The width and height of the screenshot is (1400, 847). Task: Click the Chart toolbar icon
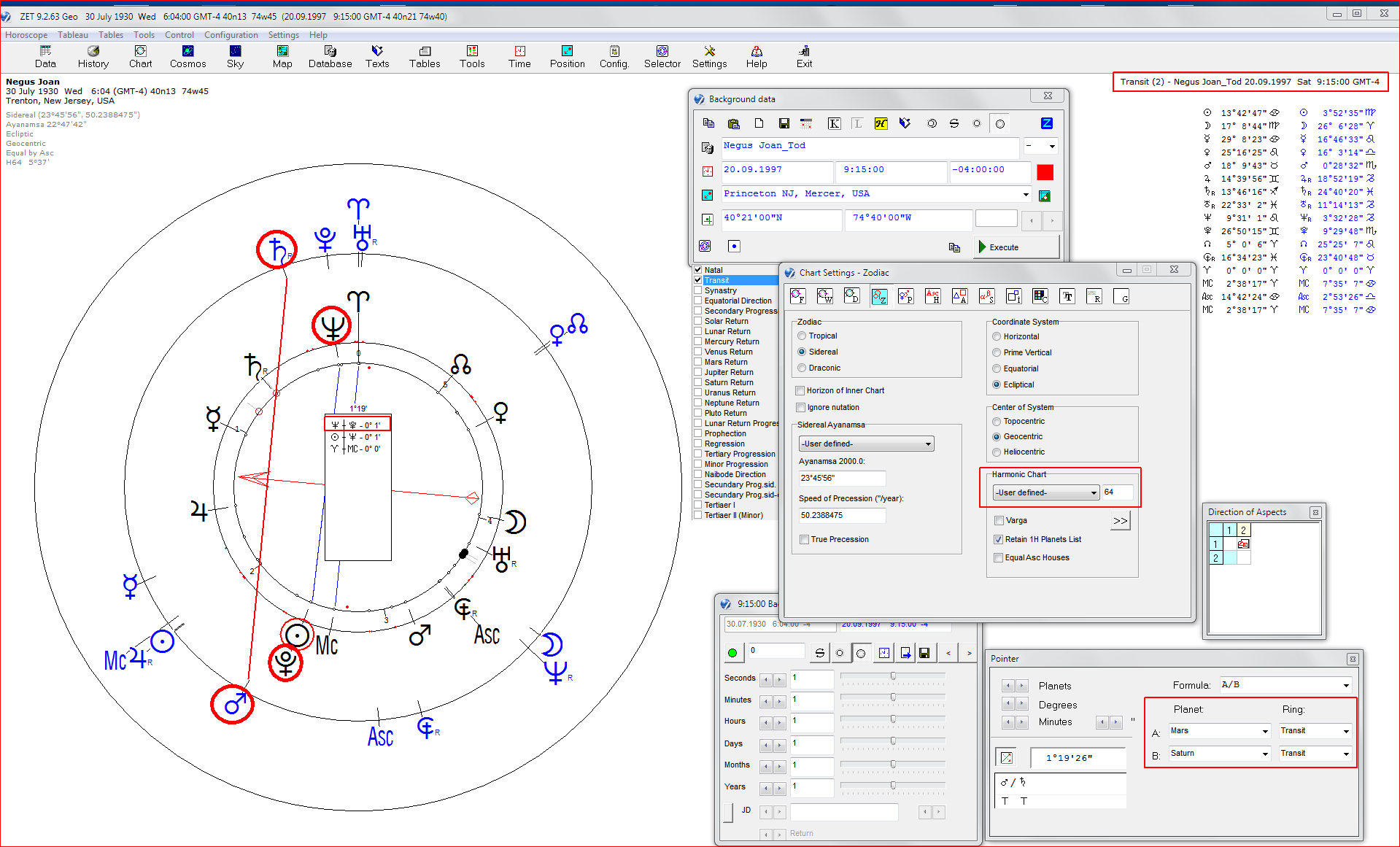click(141, 57)
